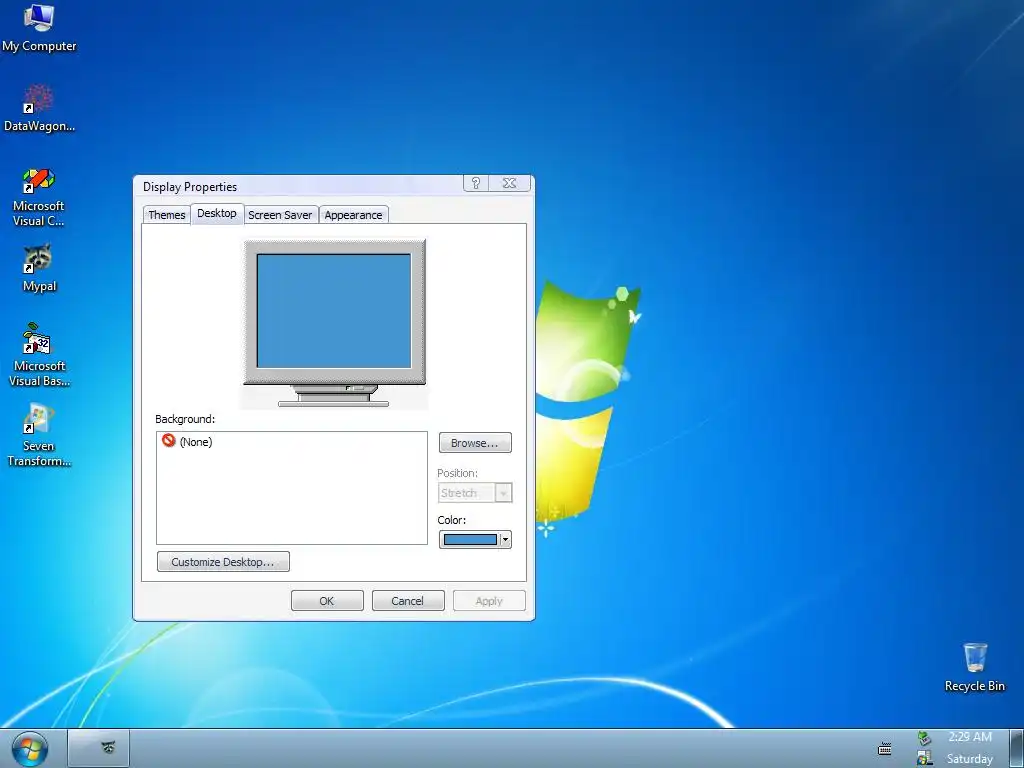Viewport: 1024px width, 768px height.
Task: Confirm with the OK button
Action: click(x=327, y=601)
